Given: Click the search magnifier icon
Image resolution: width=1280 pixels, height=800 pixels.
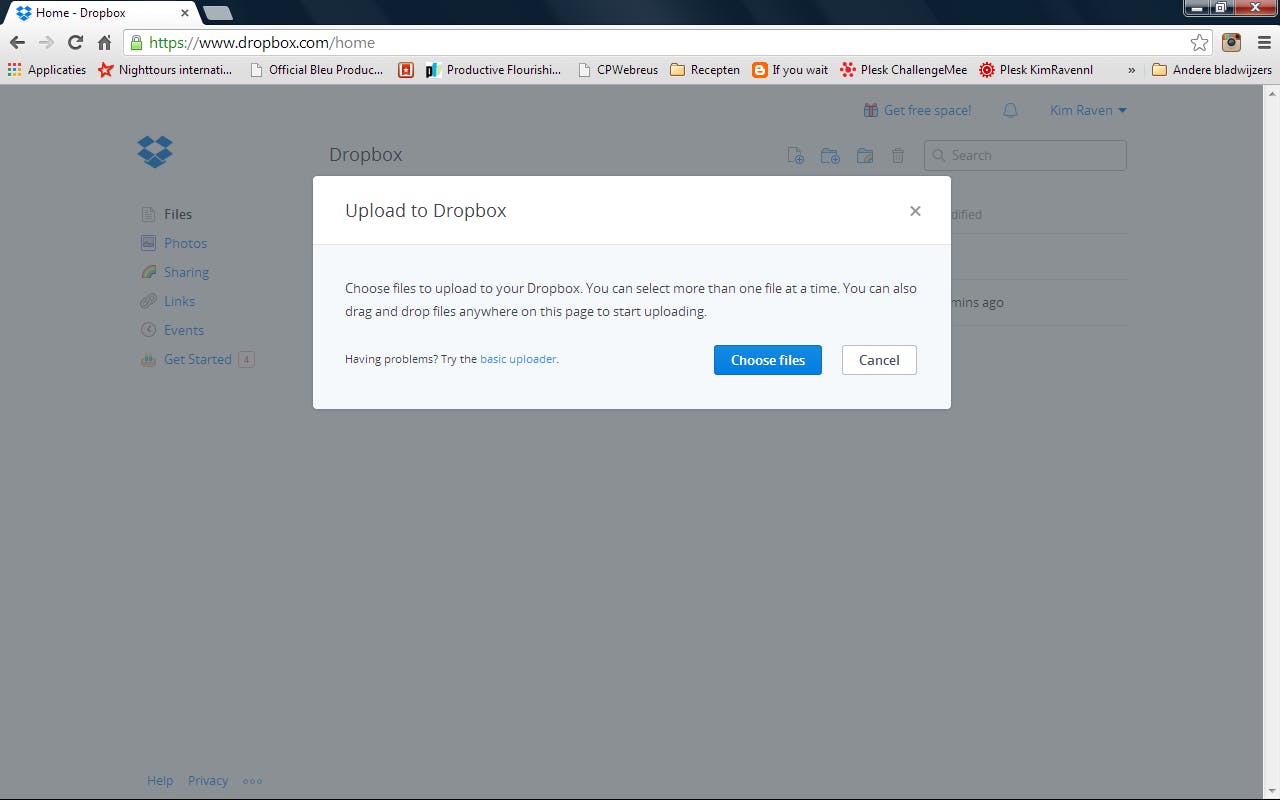Looking at the screenshot, I should 939,155.
